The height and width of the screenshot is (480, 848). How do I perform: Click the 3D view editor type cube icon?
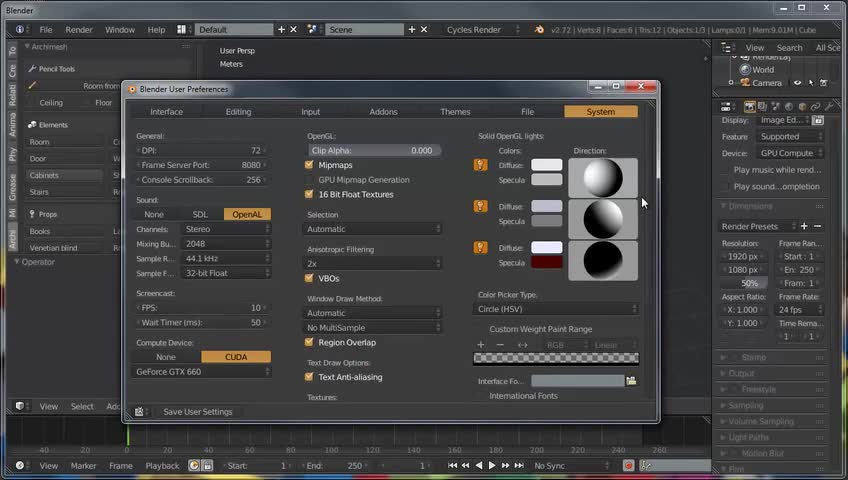(20, 406)
